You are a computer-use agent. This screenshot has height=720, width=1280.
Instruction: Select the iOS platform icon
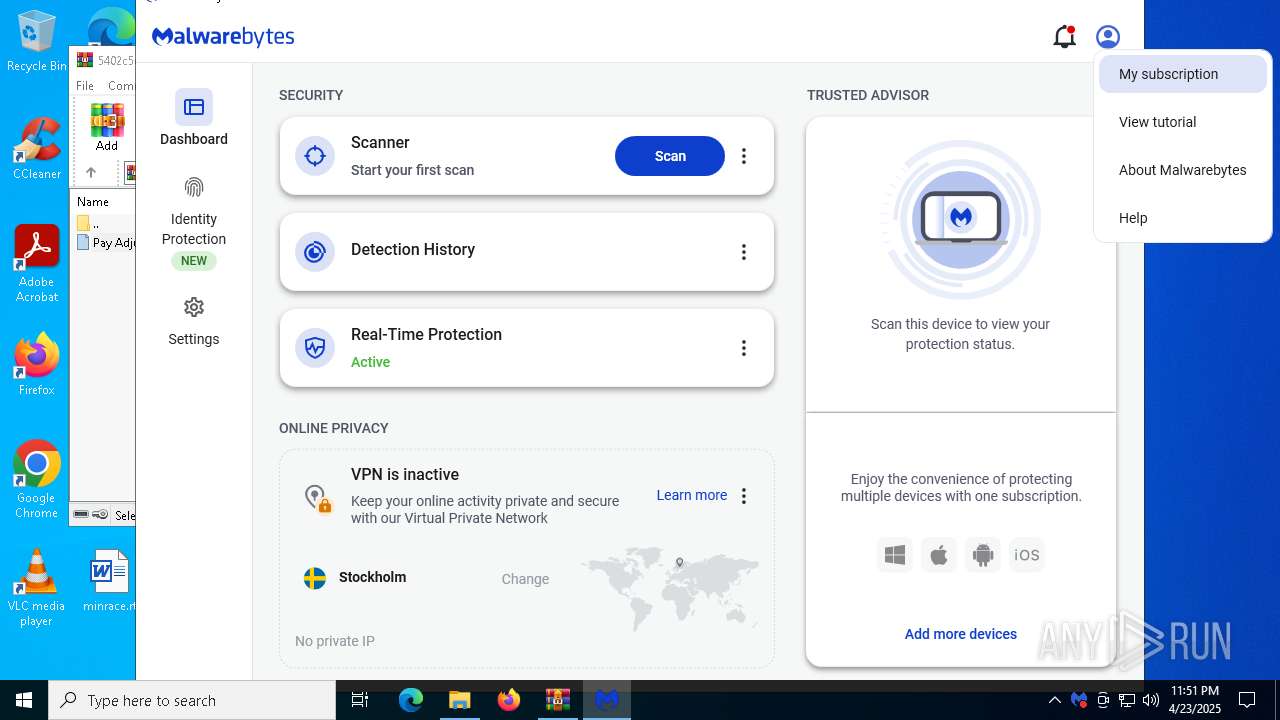click(x=1027, y=555)
